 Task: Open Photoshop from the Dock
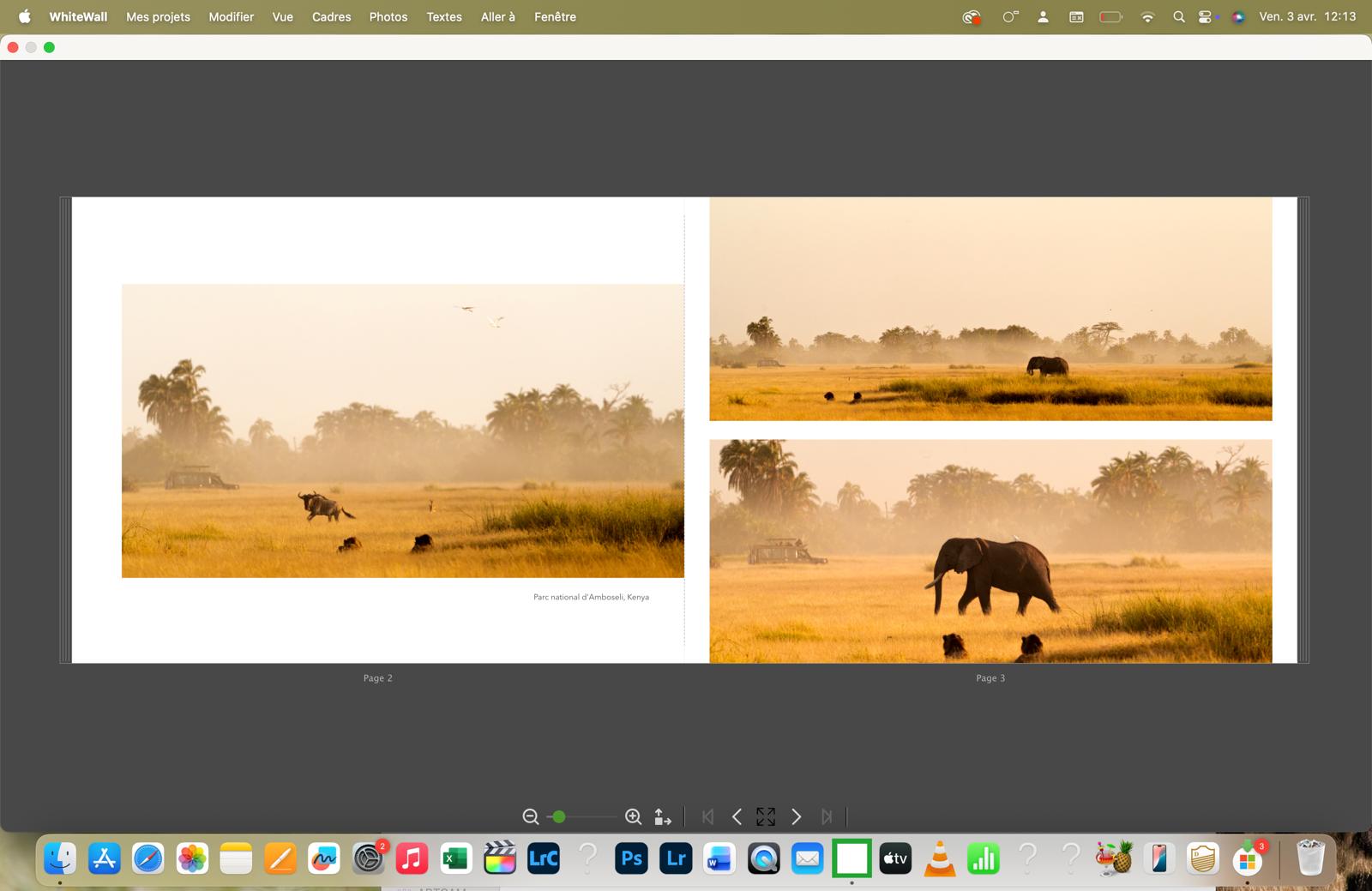click(x=631, y=858)
